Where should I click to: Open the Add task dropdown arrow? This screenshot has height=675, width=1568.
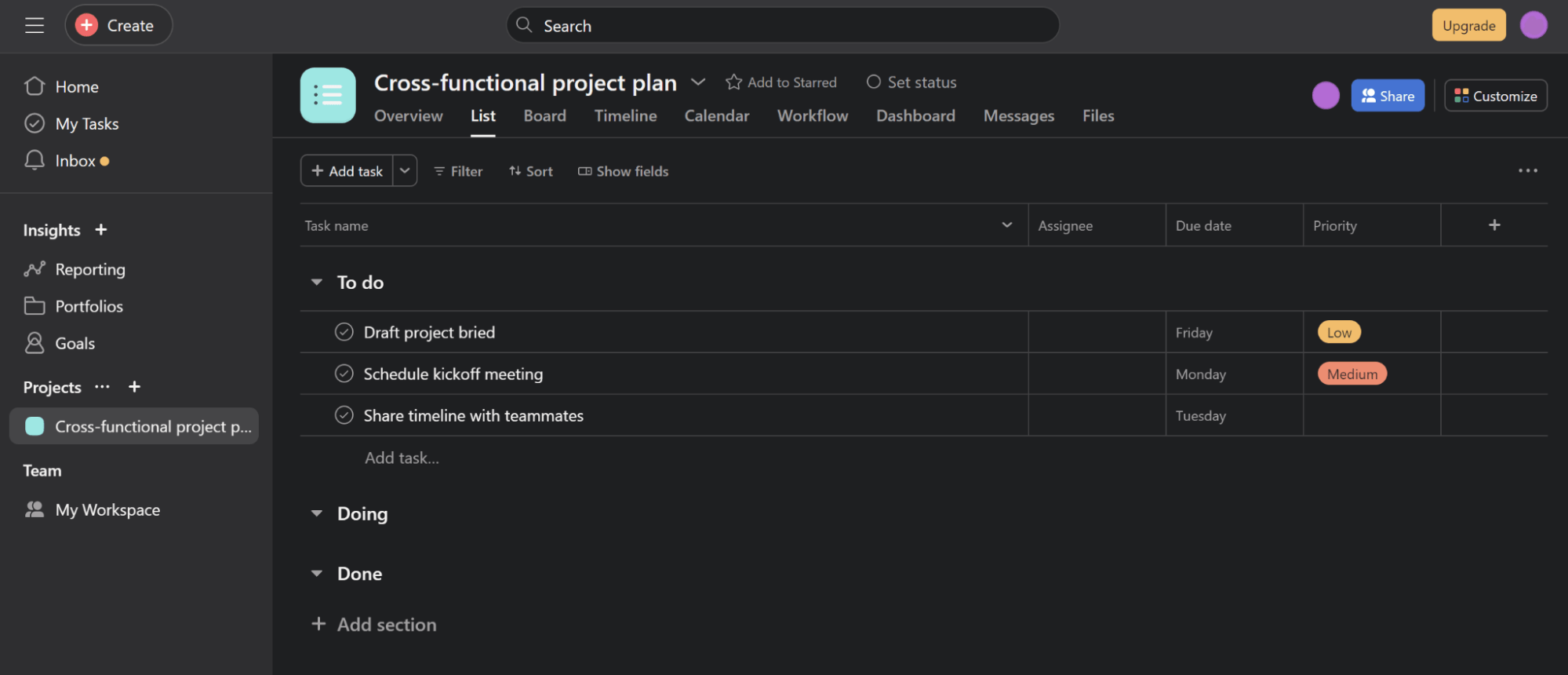pos(405,171)
